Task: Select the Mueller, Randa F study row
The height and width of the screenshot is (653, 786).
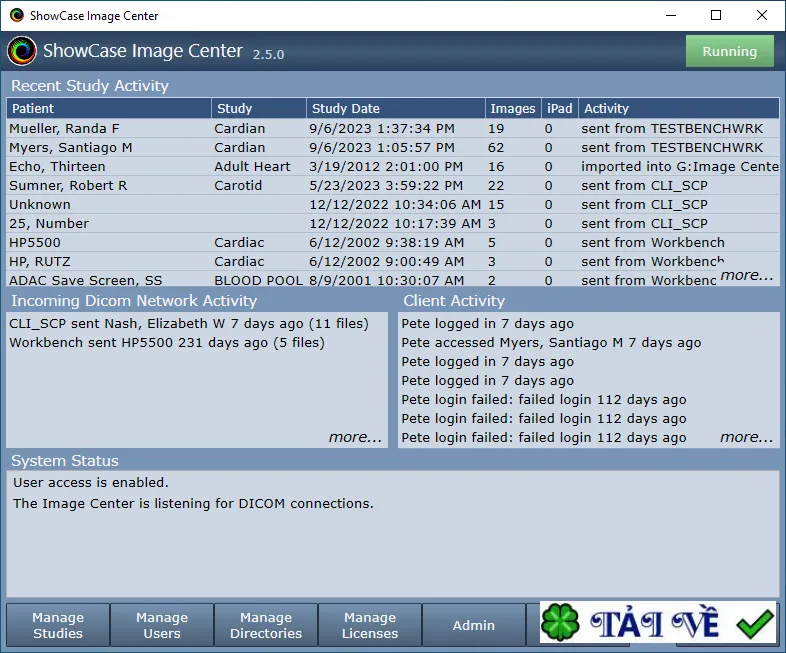Action: (x=393, y=128)
